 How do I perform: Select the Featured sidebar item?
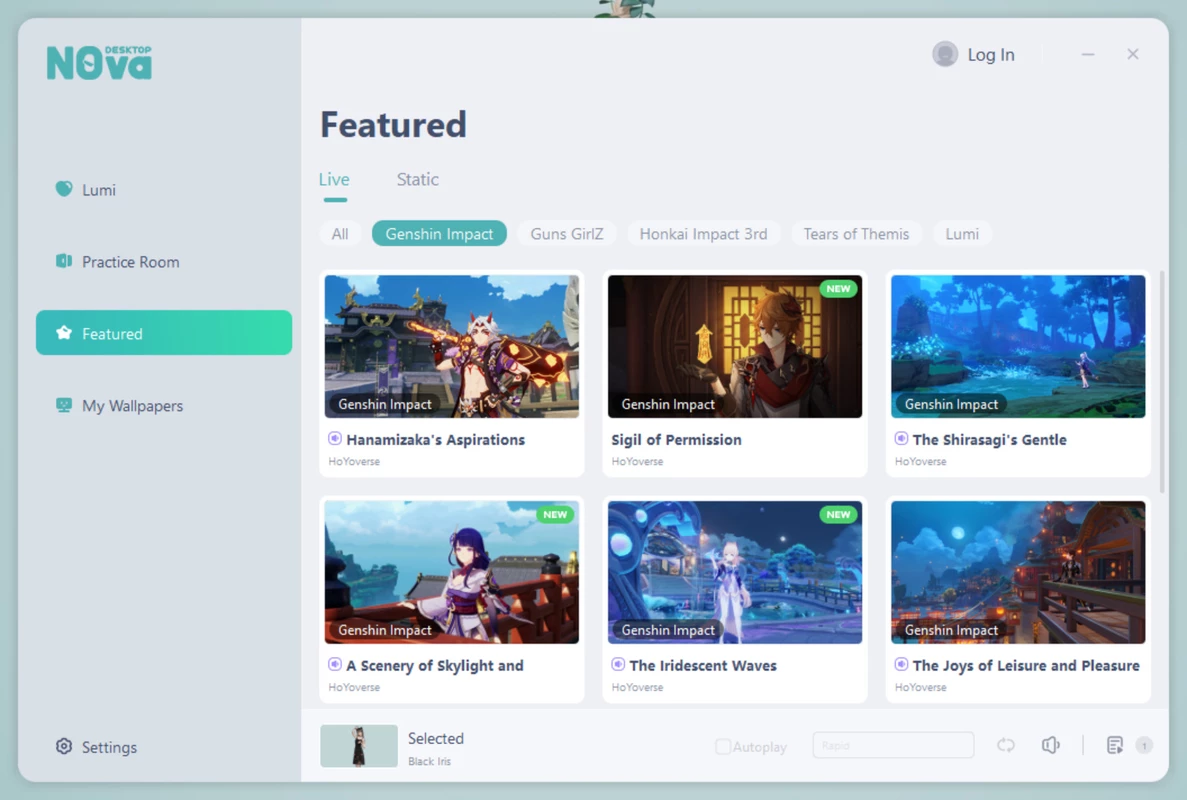(164, 333)
